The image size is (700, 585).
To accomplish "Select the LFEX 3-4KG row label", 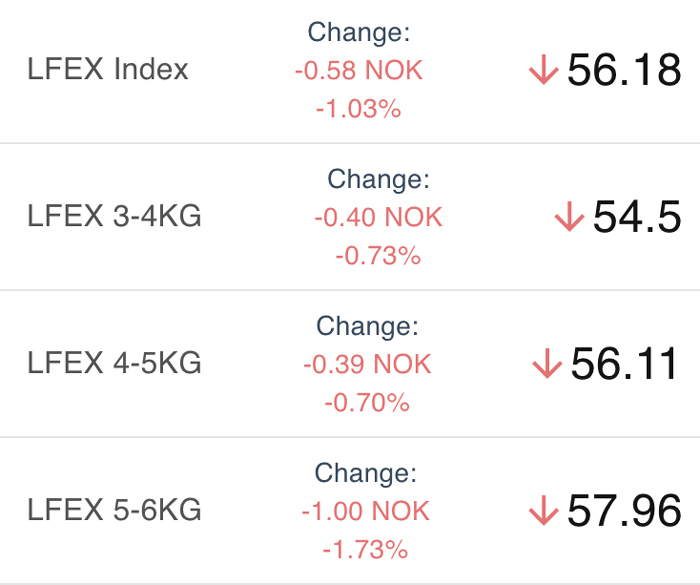I will (x=114, y=216).
